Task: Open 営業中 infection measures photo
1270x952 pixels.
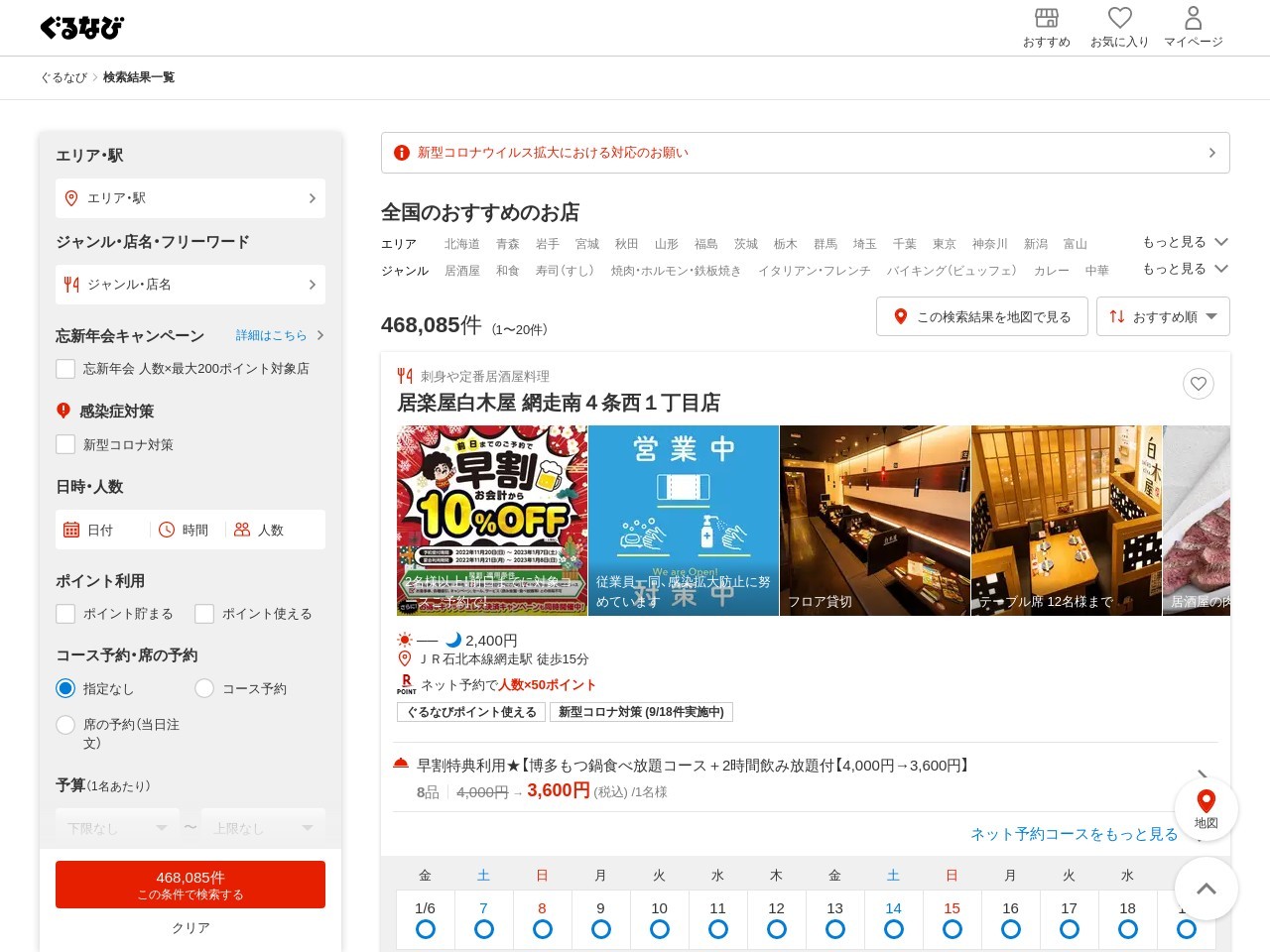Action: (684, 521)
